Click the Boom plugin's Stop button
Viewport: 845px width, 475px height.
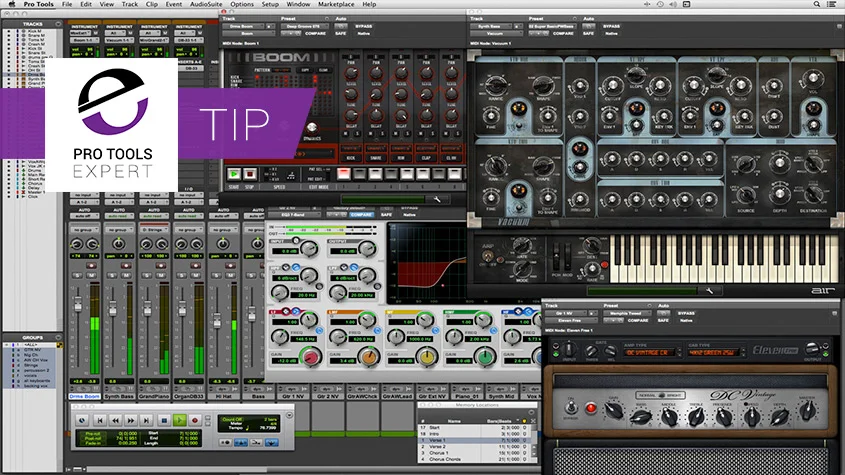pyautogui.click(x=250, y=174)
